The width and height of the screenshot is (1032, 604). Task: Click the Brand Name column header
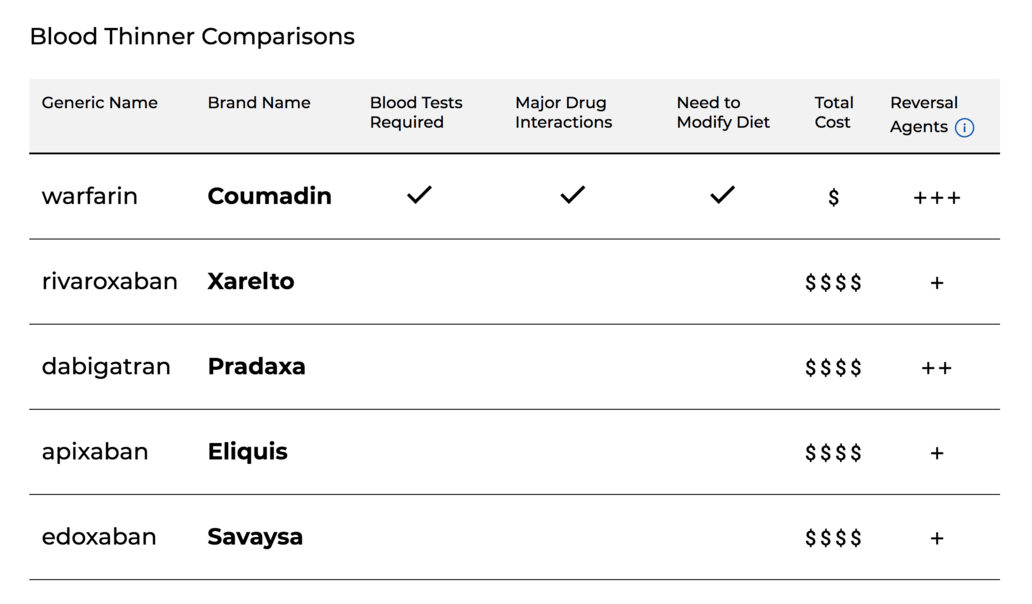(259, 103)
